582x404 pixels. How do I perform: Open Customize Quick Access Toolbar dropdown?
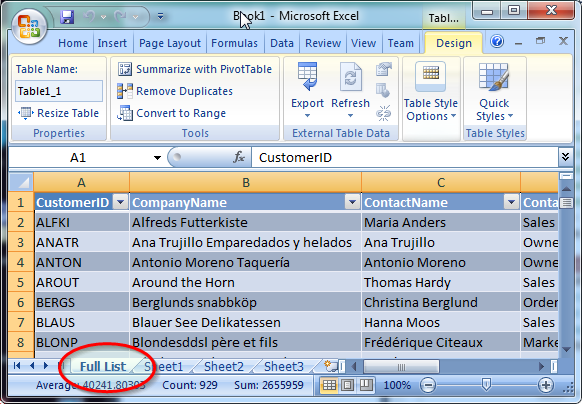pyautogui.click(x=160, y=16)
